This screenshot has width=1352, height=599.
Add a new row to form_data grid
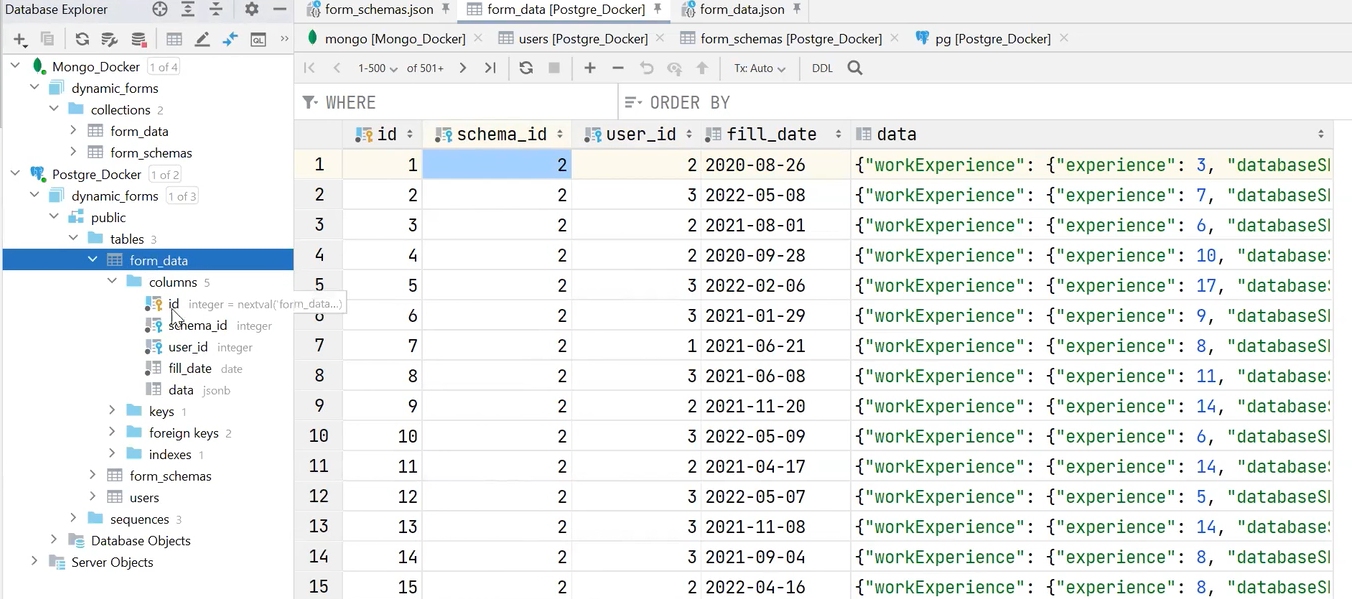[590, 68]
